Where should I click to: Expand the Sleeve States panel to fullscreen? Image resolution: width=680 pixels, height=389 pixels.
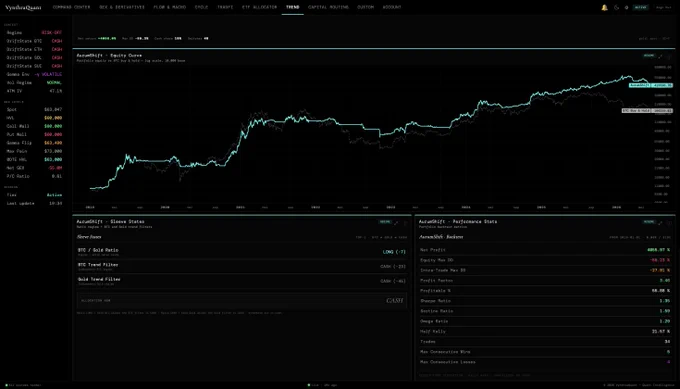pos(396,223)
